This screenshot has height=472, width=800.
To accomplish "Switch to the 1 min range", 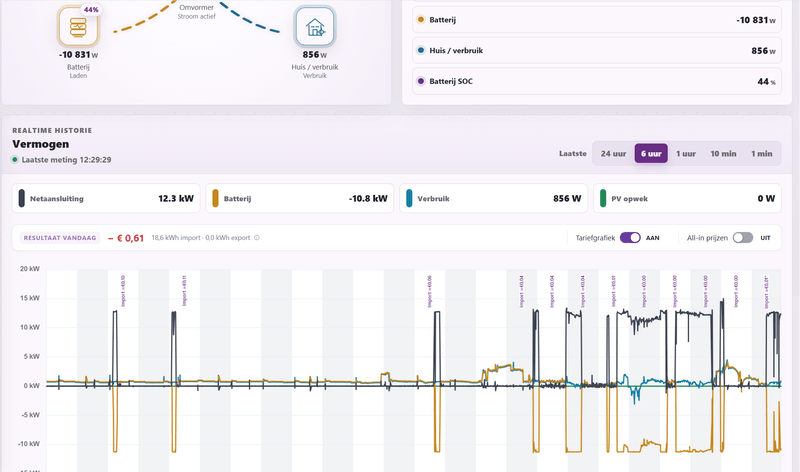I will [761, 154].
